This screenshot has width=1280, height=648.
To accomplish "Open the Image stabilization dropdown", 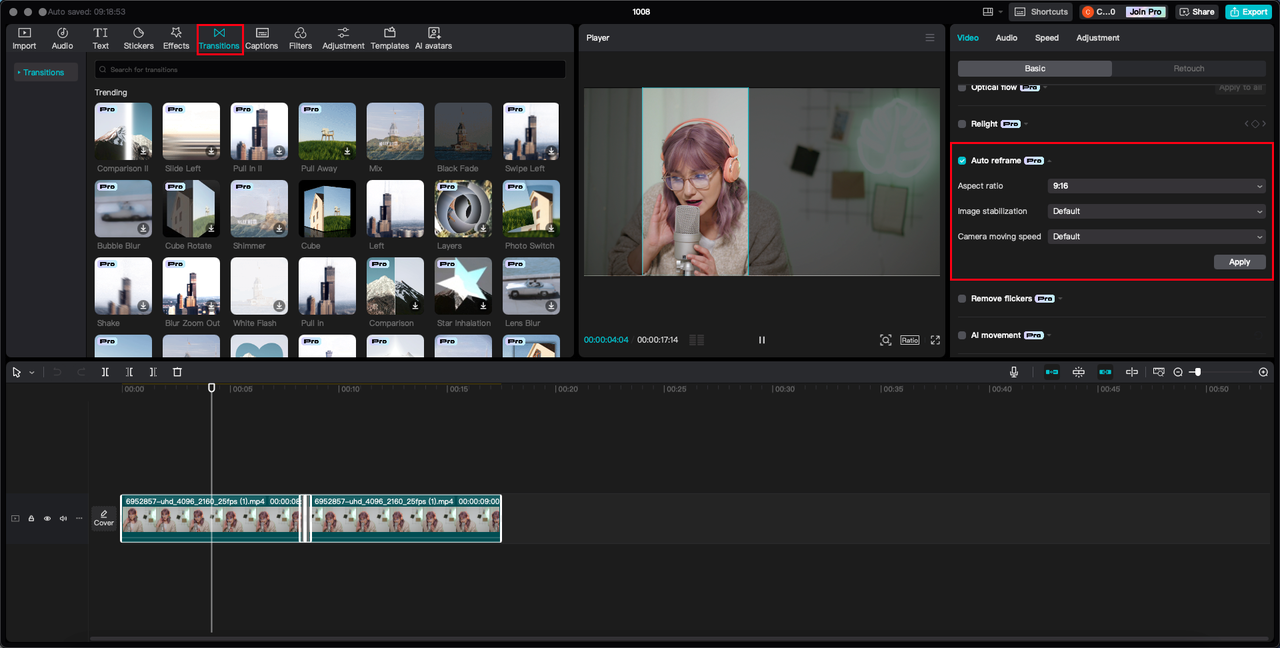I will point(1156,211).
